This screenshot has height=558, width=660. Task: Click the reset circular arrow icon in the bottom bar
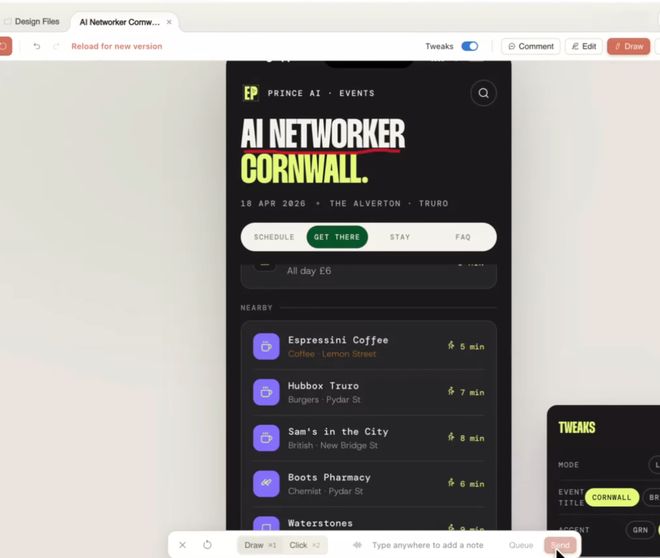point(207,545)
